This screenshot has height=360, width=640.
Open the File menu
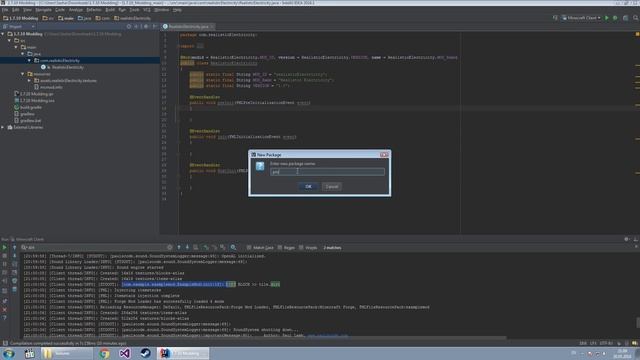[x=5, y=9]
